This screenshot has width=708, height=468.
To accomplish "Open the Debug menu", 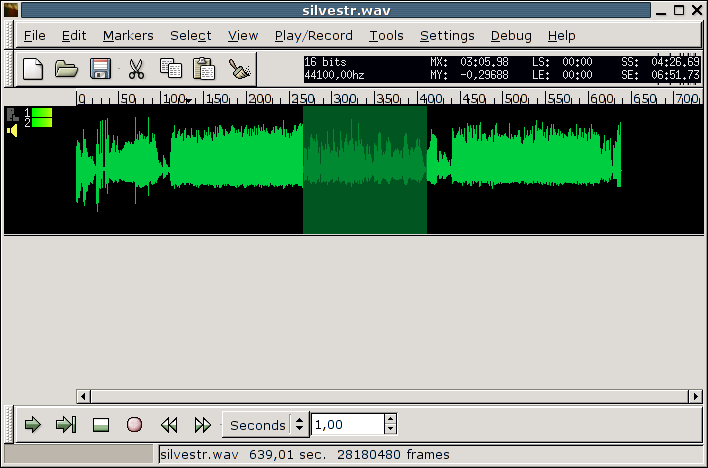I will click(511, 36).
